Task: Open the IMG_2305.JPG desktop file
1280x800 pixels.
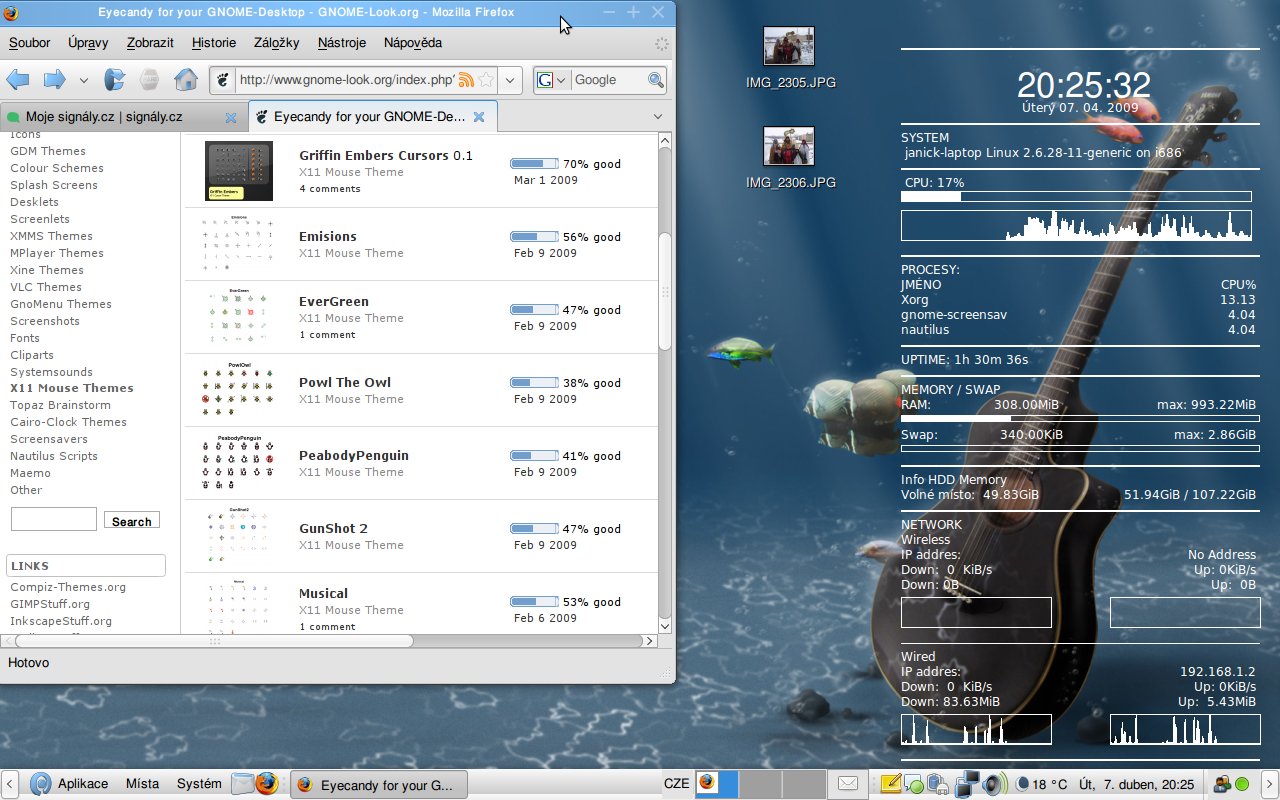Action: pos(790,58)
